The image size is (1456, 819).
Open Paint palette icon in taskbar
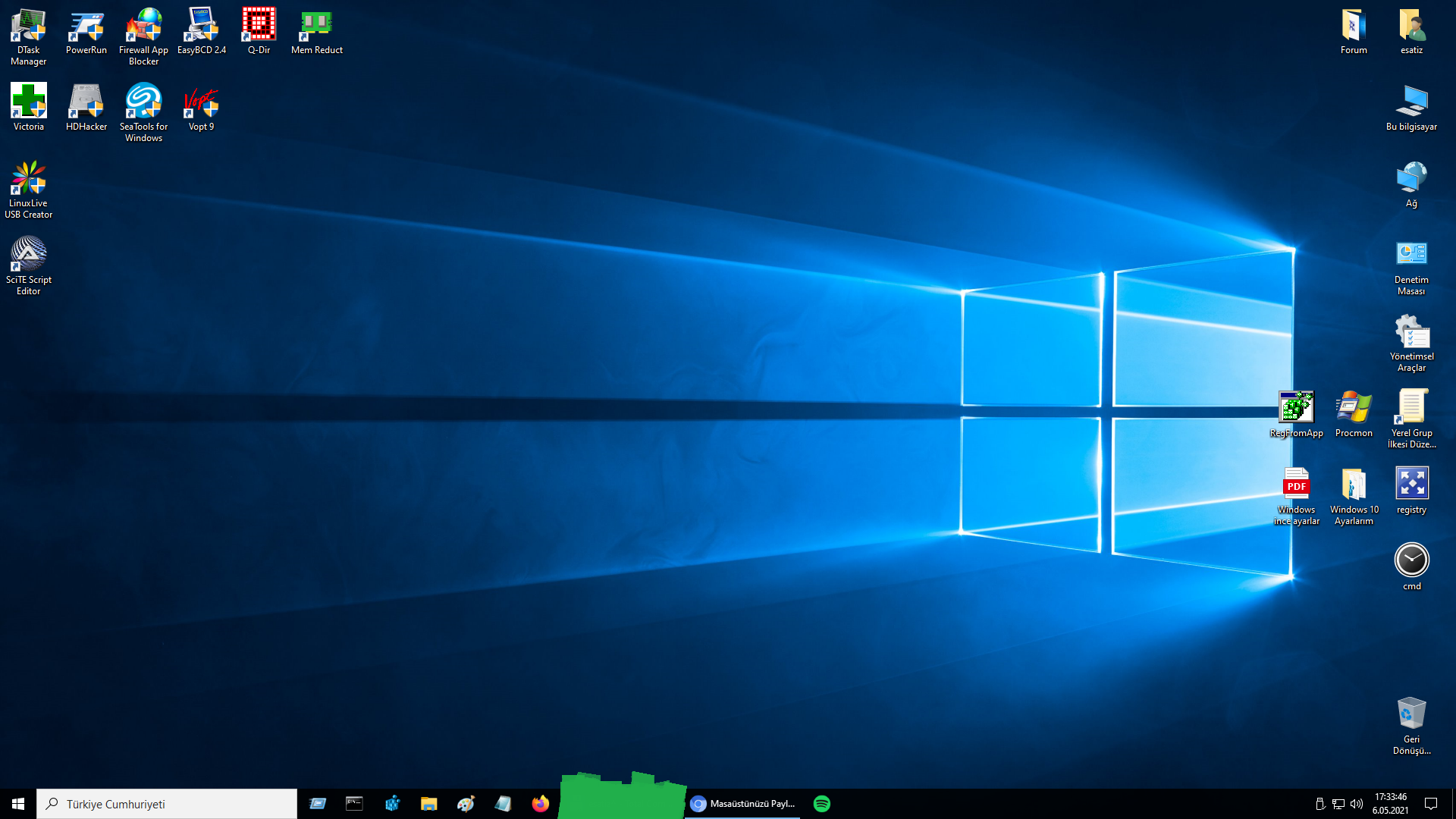(x=466, y=804)
